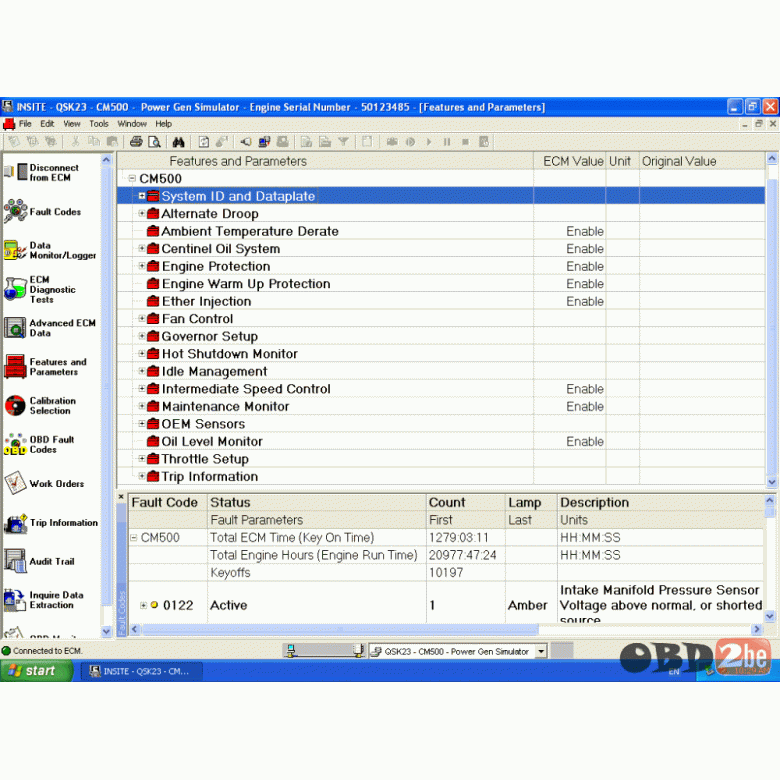Click the Keyoffs value 10197
The width and height of the screenshot is (780, 780).
pos(446,573)
